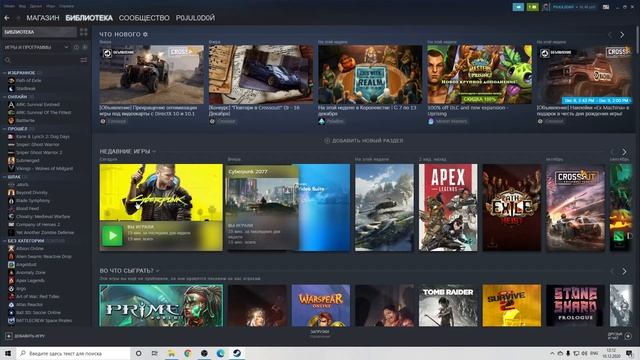Collapse the ШЛАК category
This screenshot has width=640, height=360.
5,177
